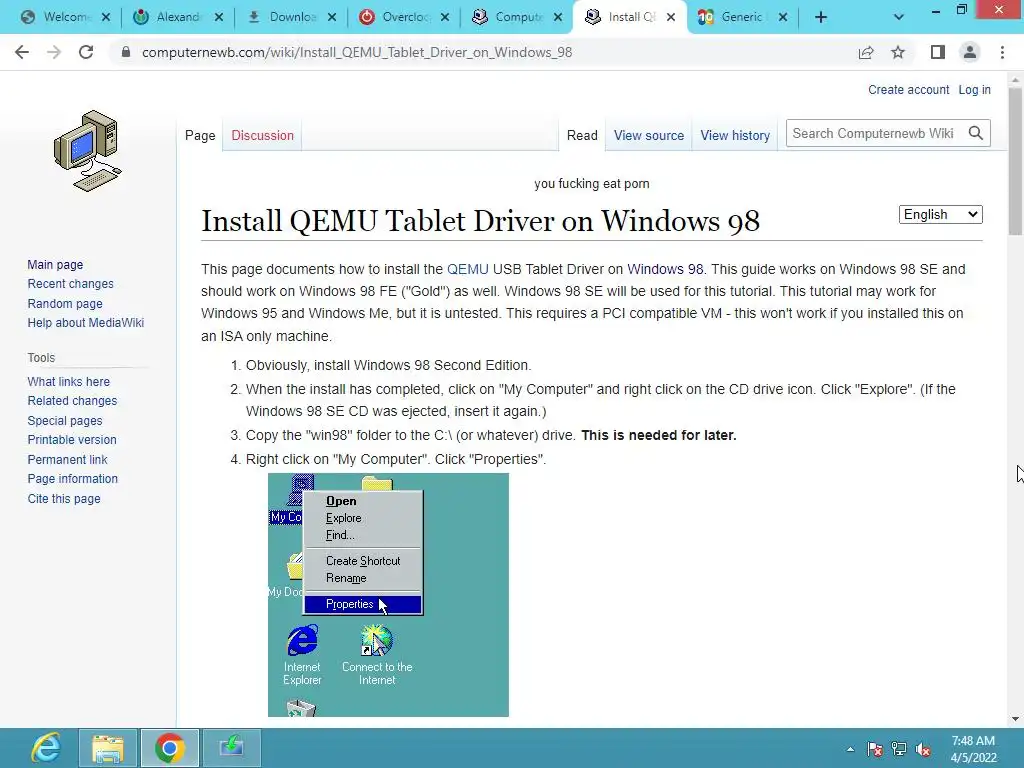1024x768 pixels.
Task: Click the Create account link
Action: click(x=908, y=89)
